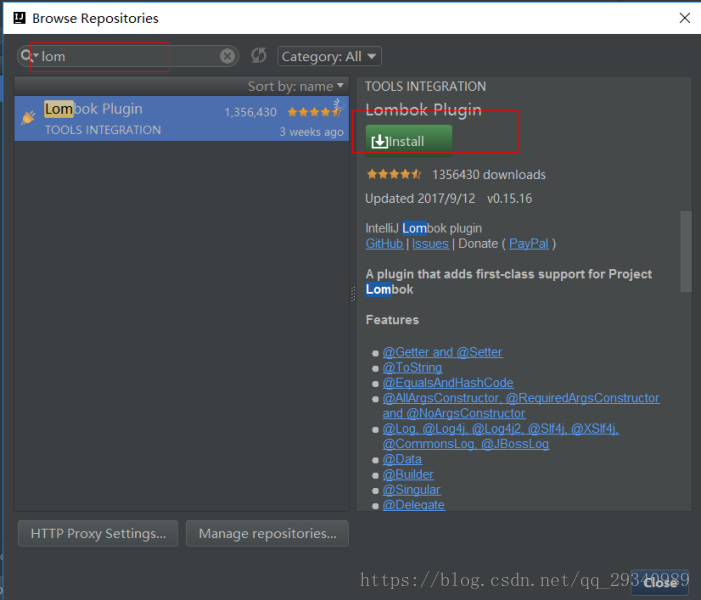701x600 pixels.
Task: Click HTTP Proxy Settings button
Action: coord(98,533)
